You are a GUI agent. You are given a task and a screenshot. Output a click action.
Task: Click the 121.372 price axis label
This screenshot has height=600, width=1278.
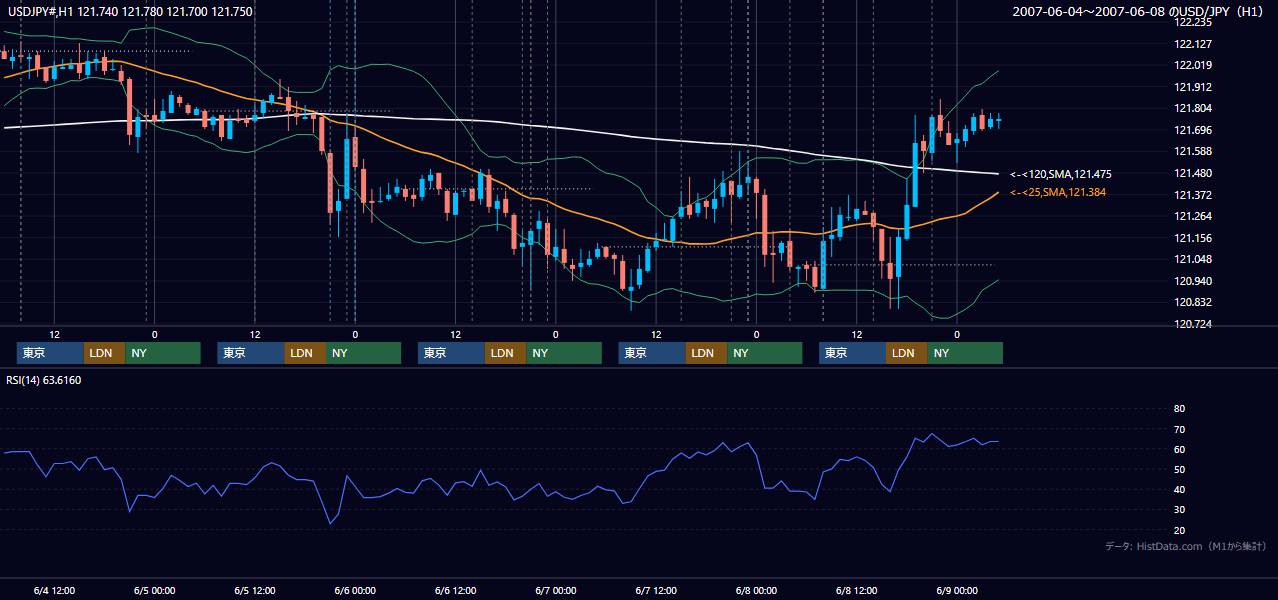pyautogui.click(x=1194, y=195)
